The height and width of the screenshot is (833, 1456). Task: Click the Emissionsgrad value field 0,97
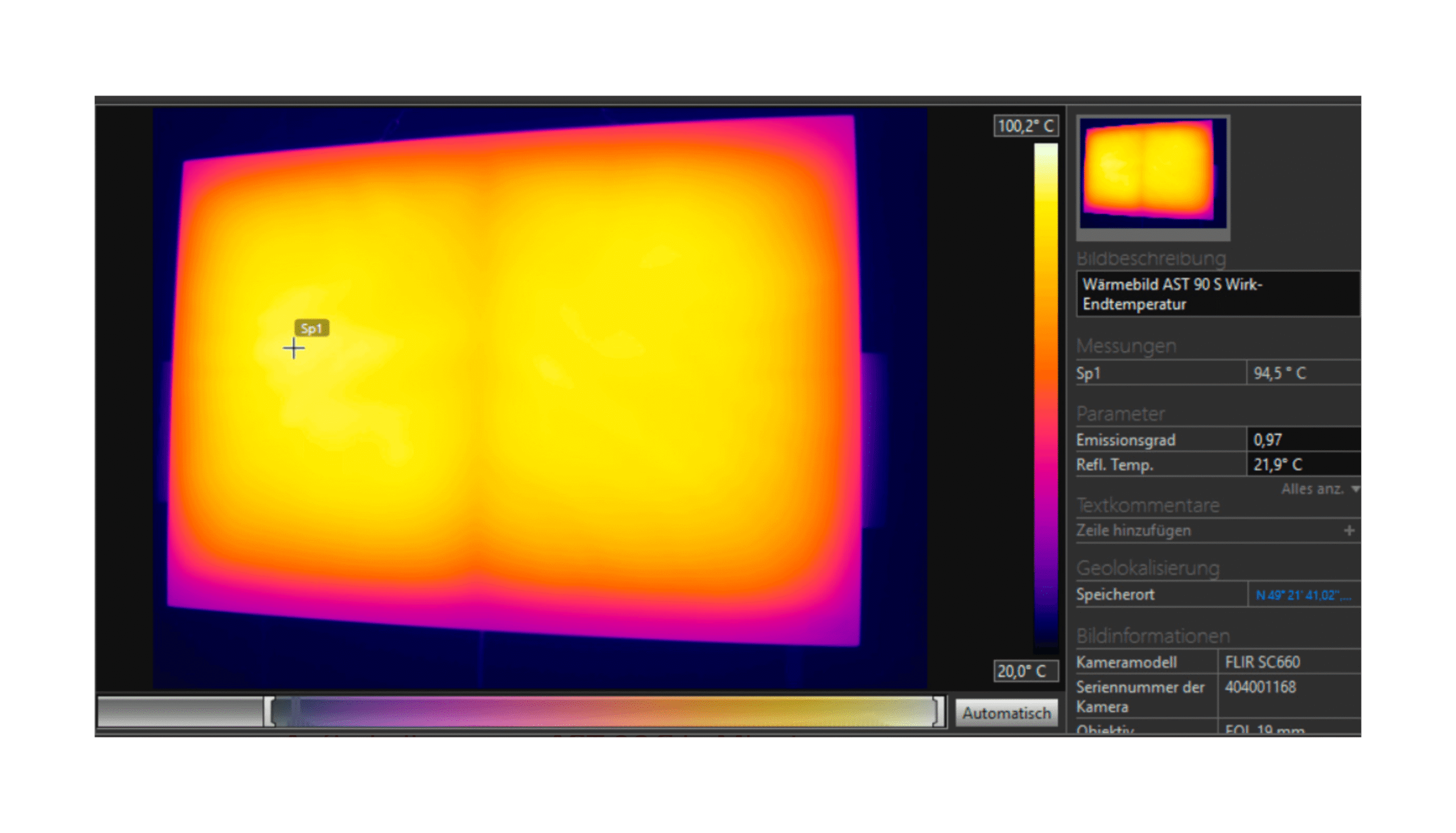(1303, 439)
